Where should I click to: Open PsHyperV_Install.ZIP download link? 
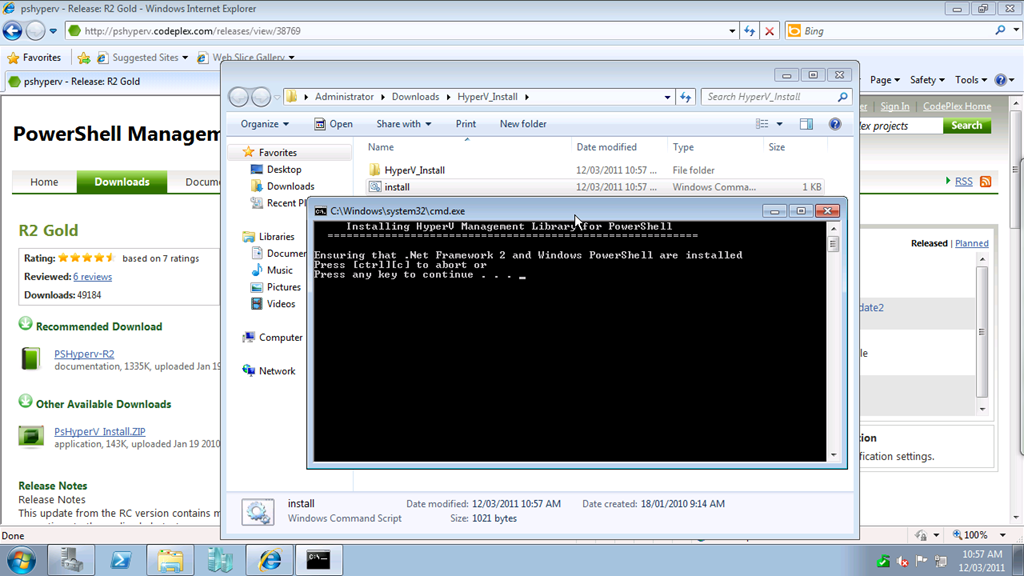tap(100, 431)
